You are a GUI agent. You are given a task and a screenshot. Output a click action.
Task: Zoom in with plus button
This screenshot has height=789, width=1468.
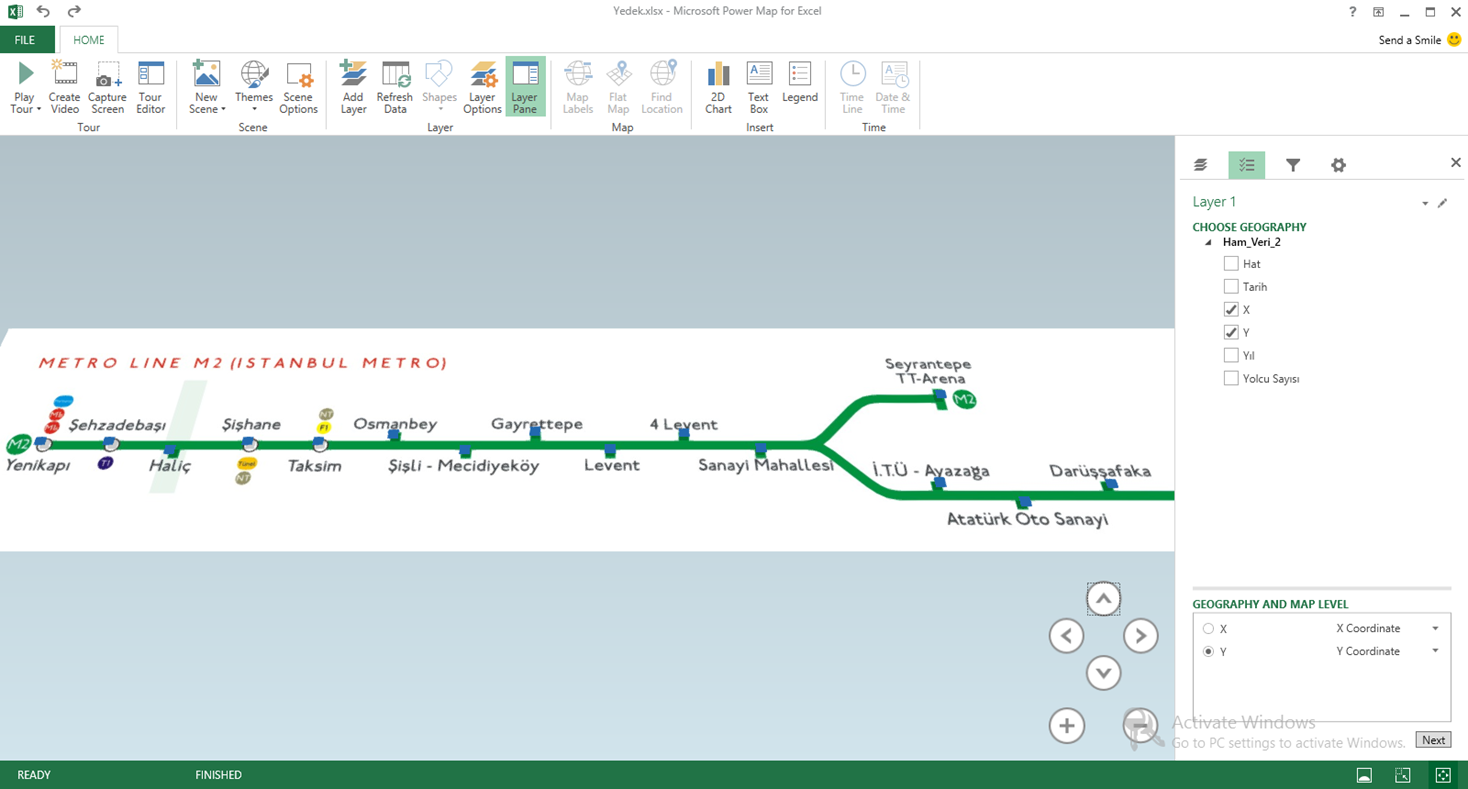1066,726
